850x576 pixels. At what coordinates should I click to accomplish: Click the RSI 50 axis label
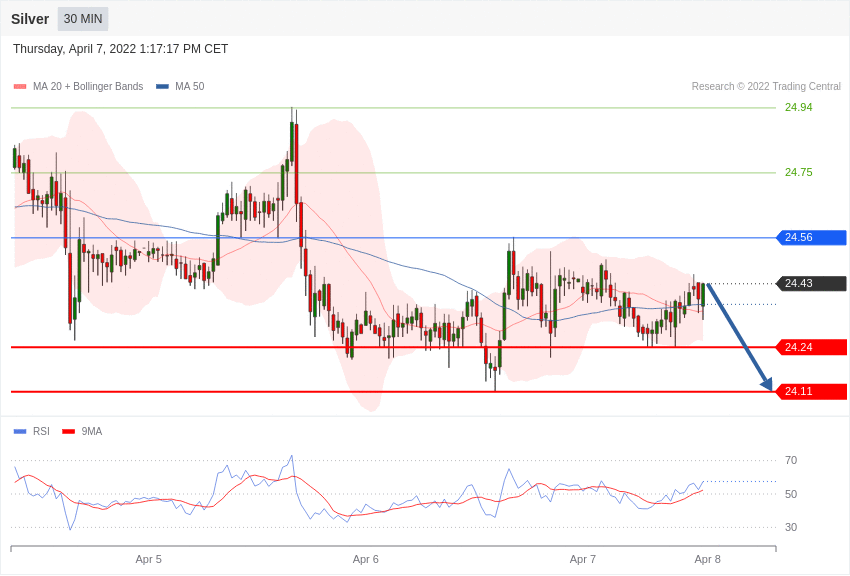coord(791,494)
